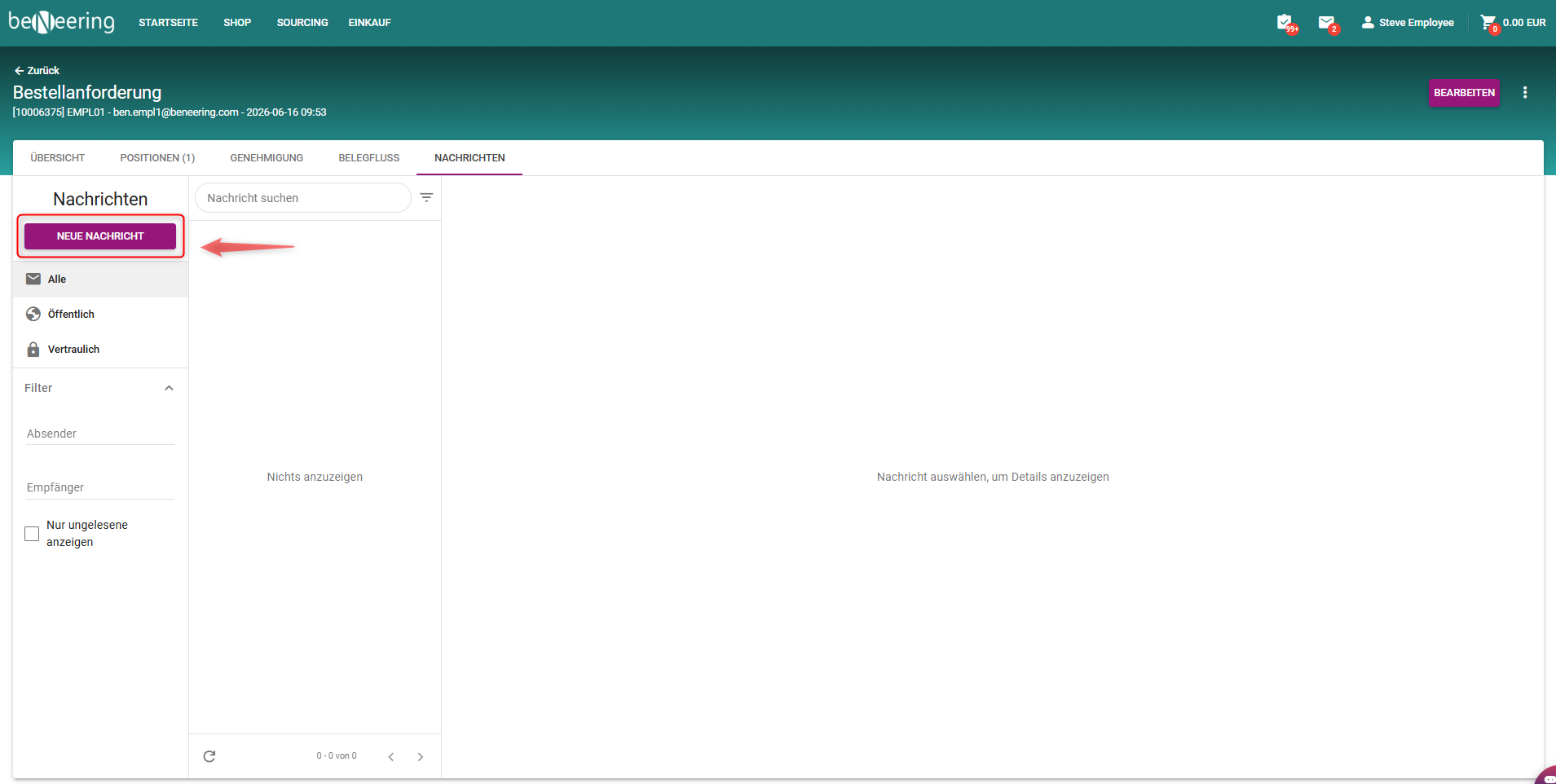Open the Startseite menu
The image size is (1556, 784).
[168, 23]
